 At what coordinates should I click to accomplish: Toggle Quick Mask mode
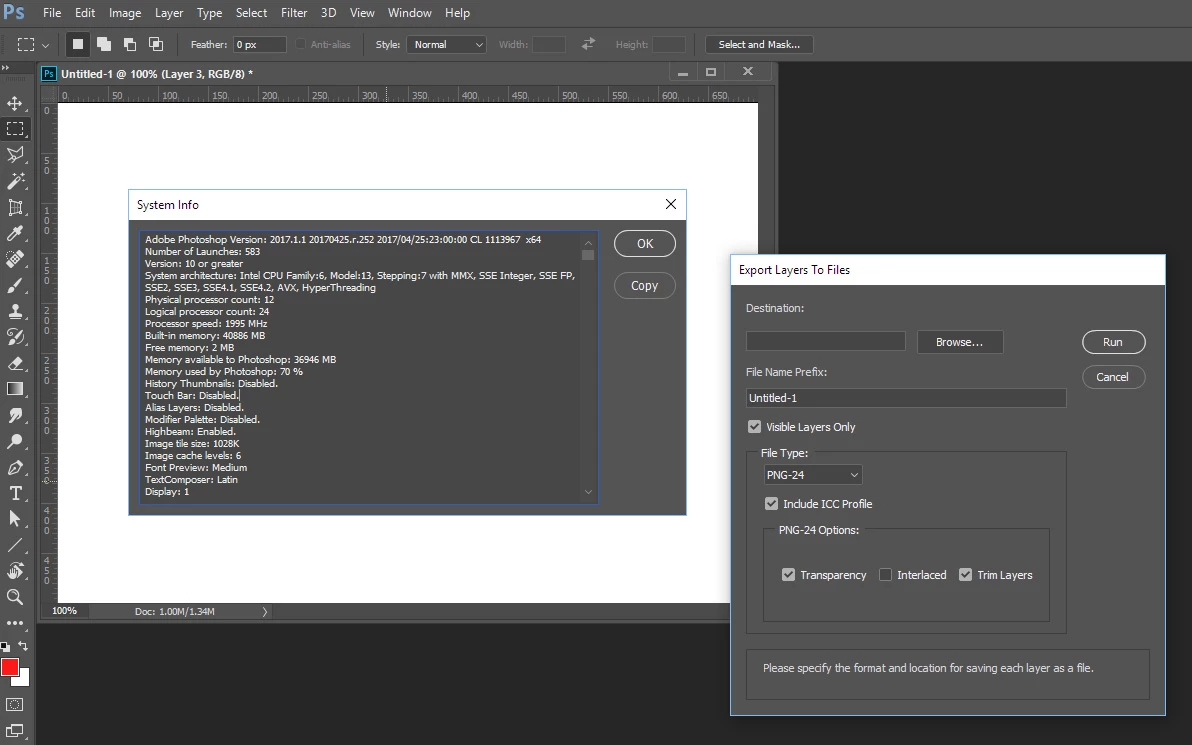pos(14,705)
